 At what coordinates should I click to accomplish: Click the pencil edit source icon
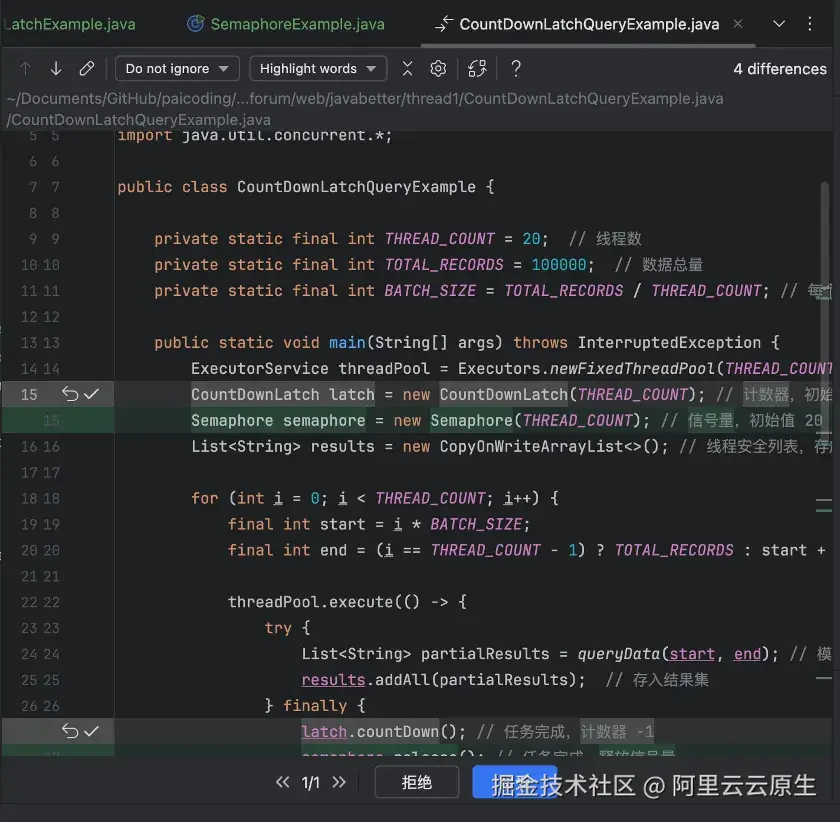click(87, 69)
